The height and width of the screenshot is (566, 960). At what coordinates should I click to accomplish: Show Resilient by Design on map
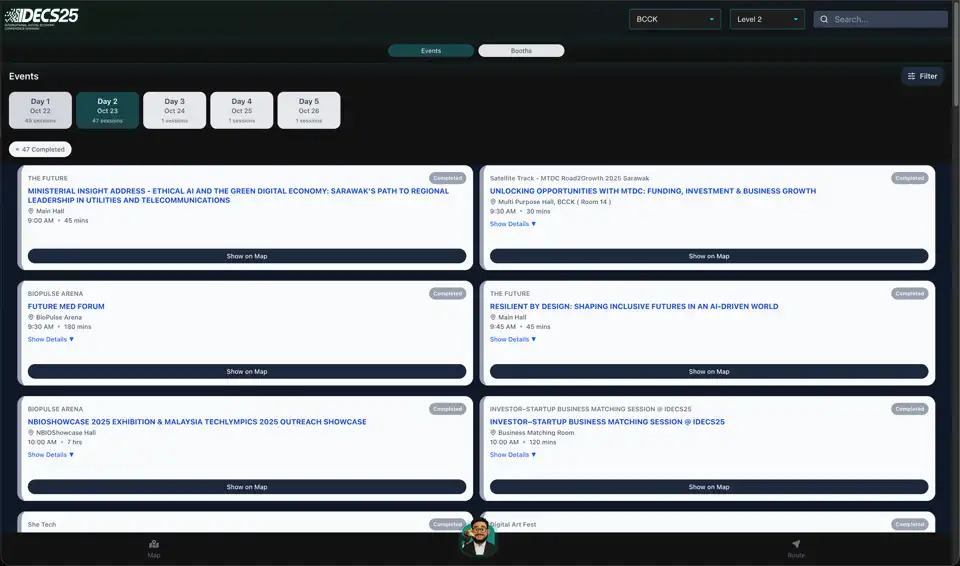click(x=709, y=371)
